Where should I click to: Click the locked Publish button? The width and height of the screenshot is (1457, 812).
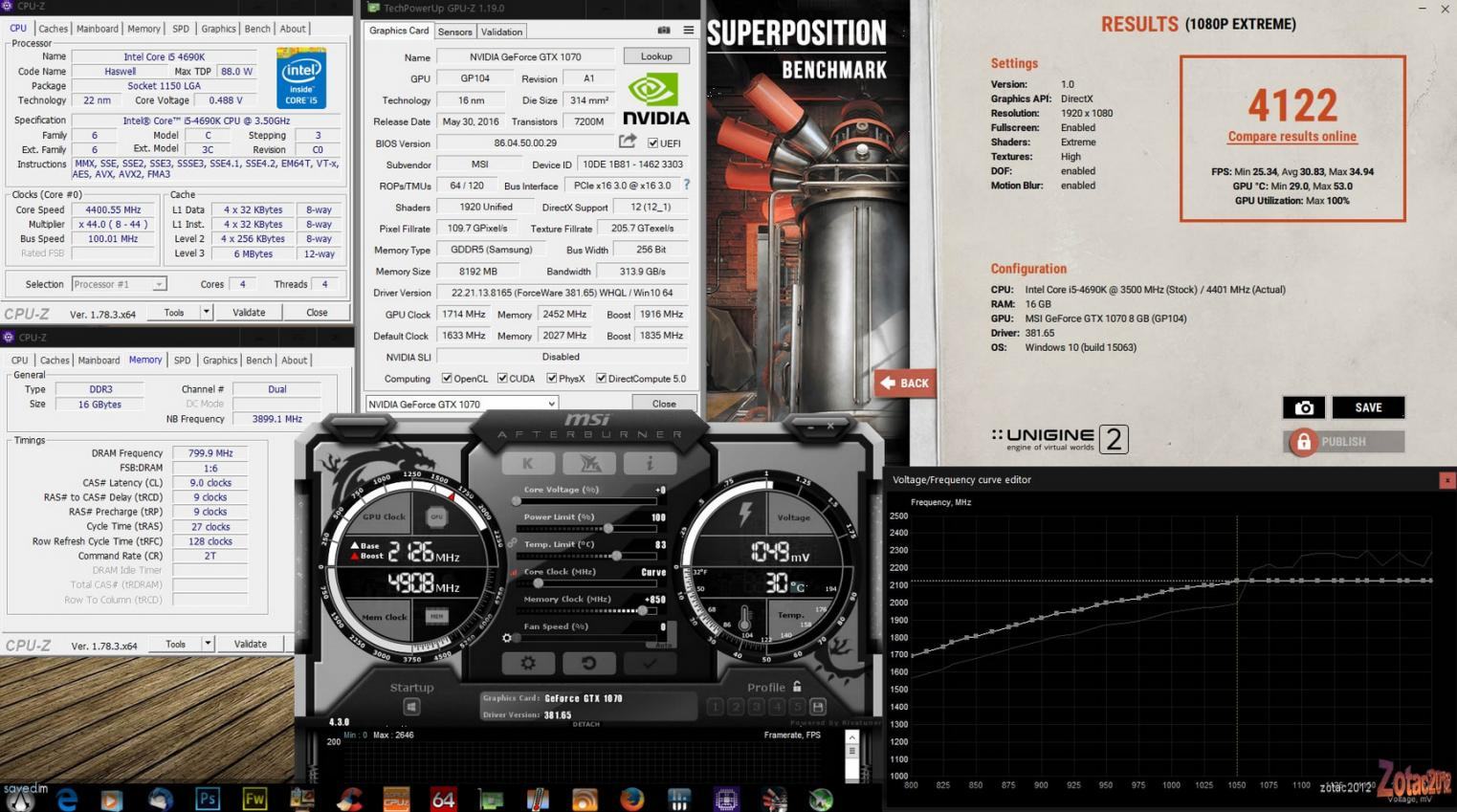click(x=1343, y=442)
